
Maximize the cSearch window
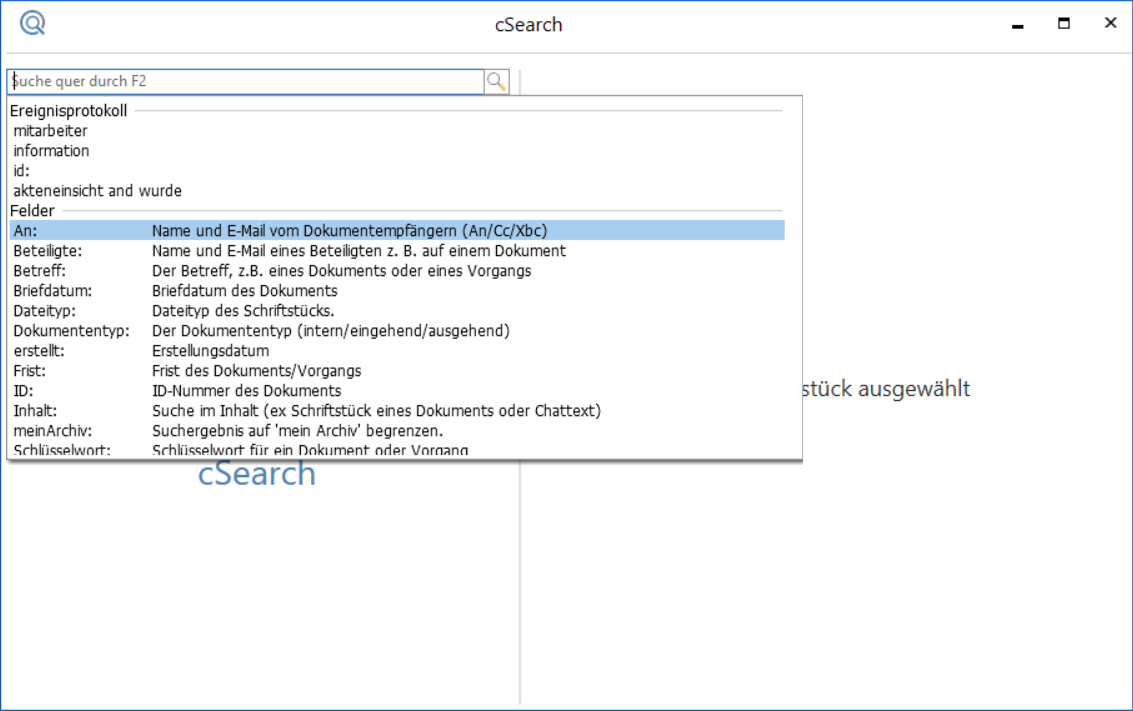point(1064,24)
